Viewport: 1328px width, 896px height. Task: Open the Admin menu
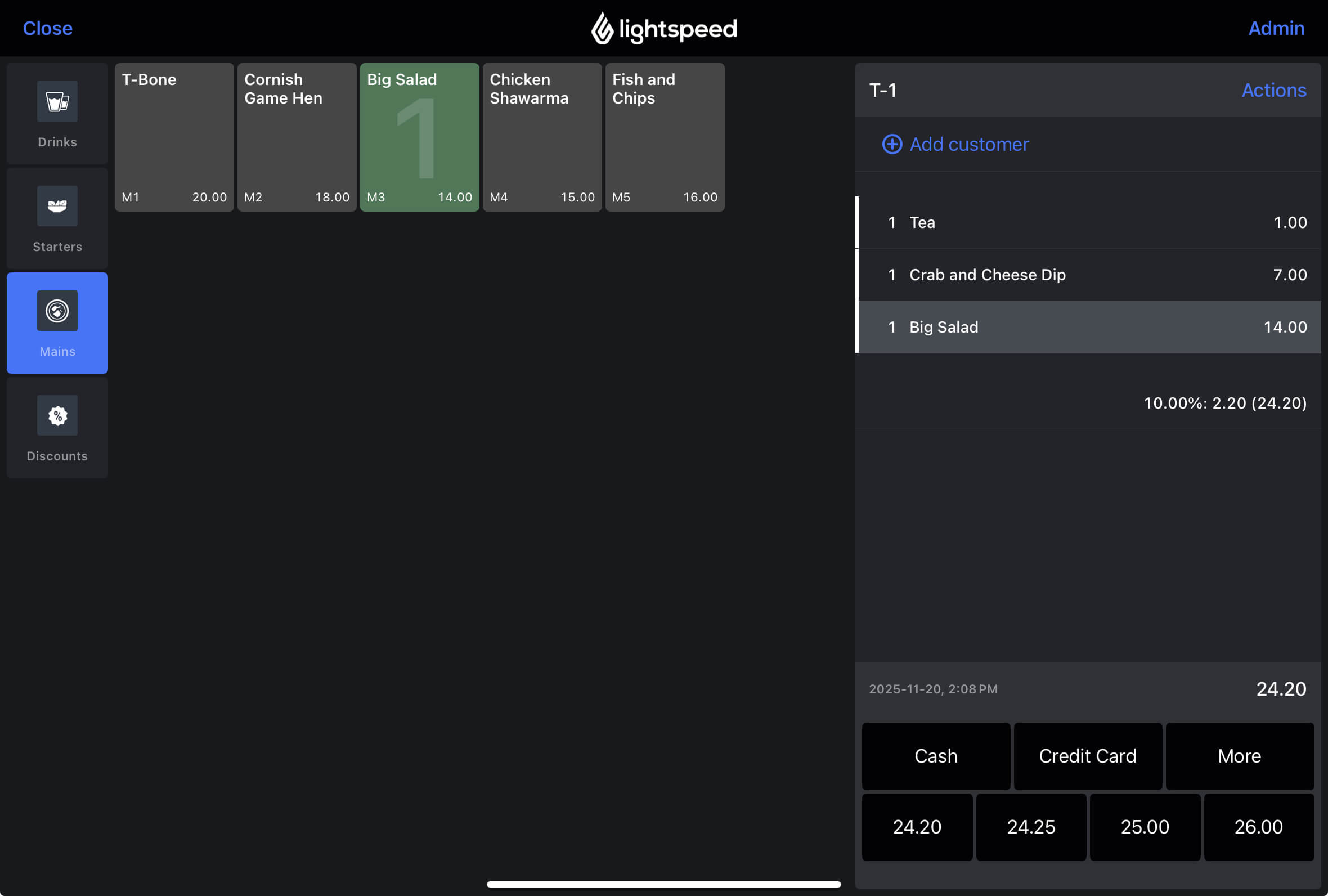[x=1276, y=28]
